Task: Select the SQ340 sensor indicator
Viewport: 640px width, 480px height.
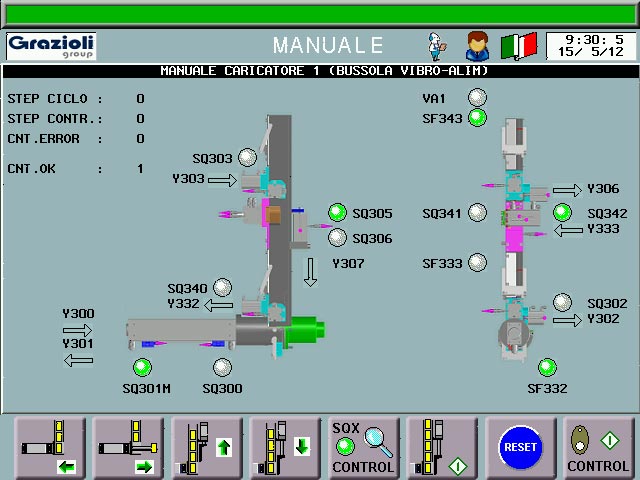Action: pos(222,287)
